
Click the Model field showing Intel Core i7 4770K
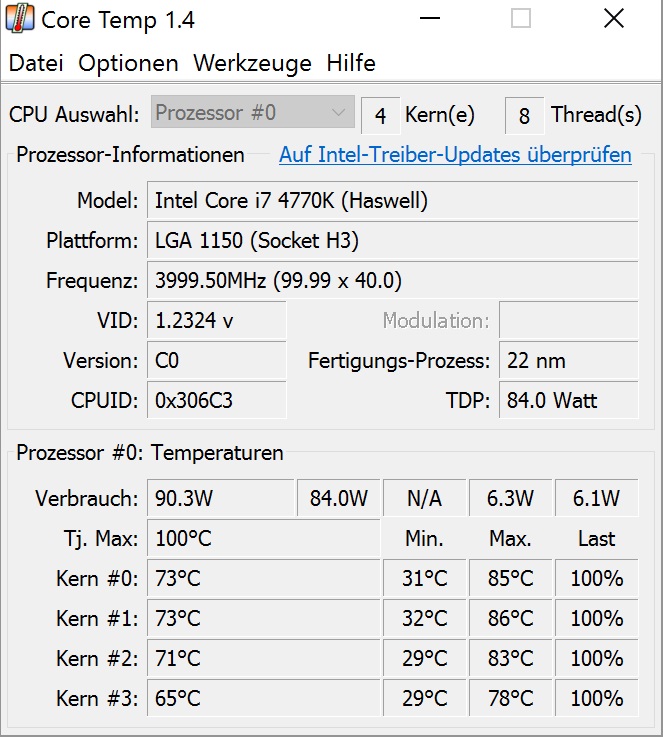[x=392, y=201]
